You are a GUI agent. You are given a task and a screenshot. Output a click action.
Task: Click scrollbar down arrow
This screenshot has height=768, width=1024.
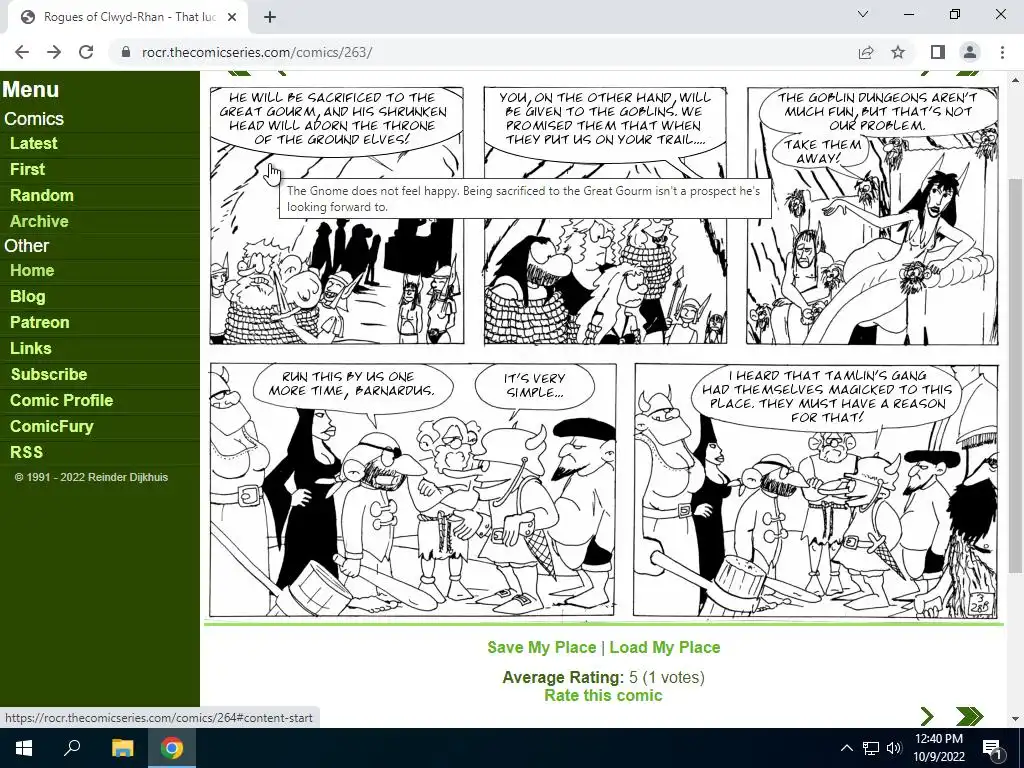tap(1015, 719)
